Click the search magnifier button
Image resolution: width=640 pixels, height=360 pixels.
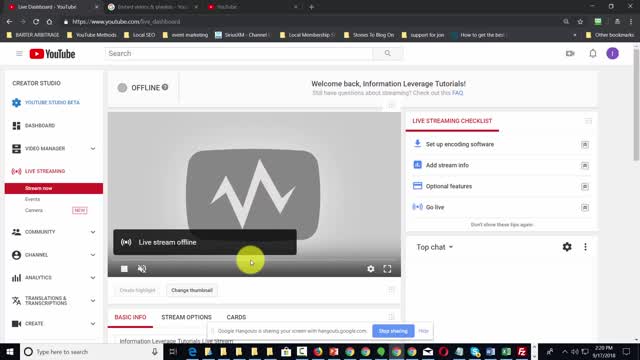[x=387, y=53]
